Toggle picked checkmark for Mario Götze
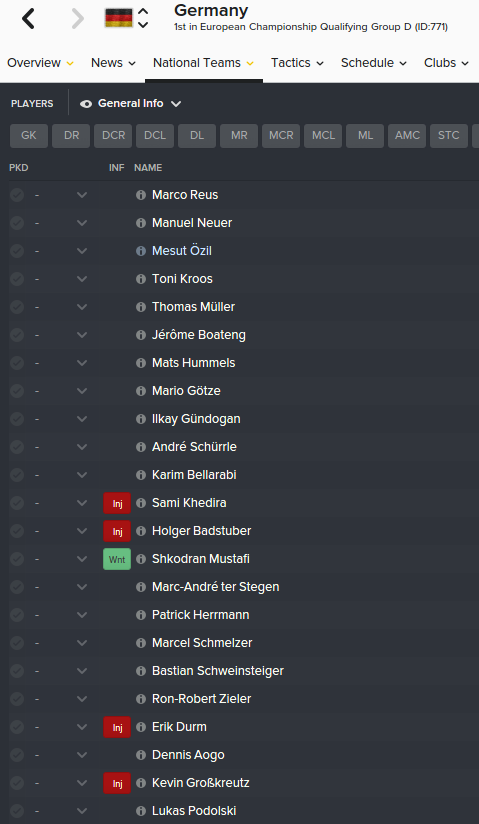The image size is (479, 824). click(x=17, y=391)
